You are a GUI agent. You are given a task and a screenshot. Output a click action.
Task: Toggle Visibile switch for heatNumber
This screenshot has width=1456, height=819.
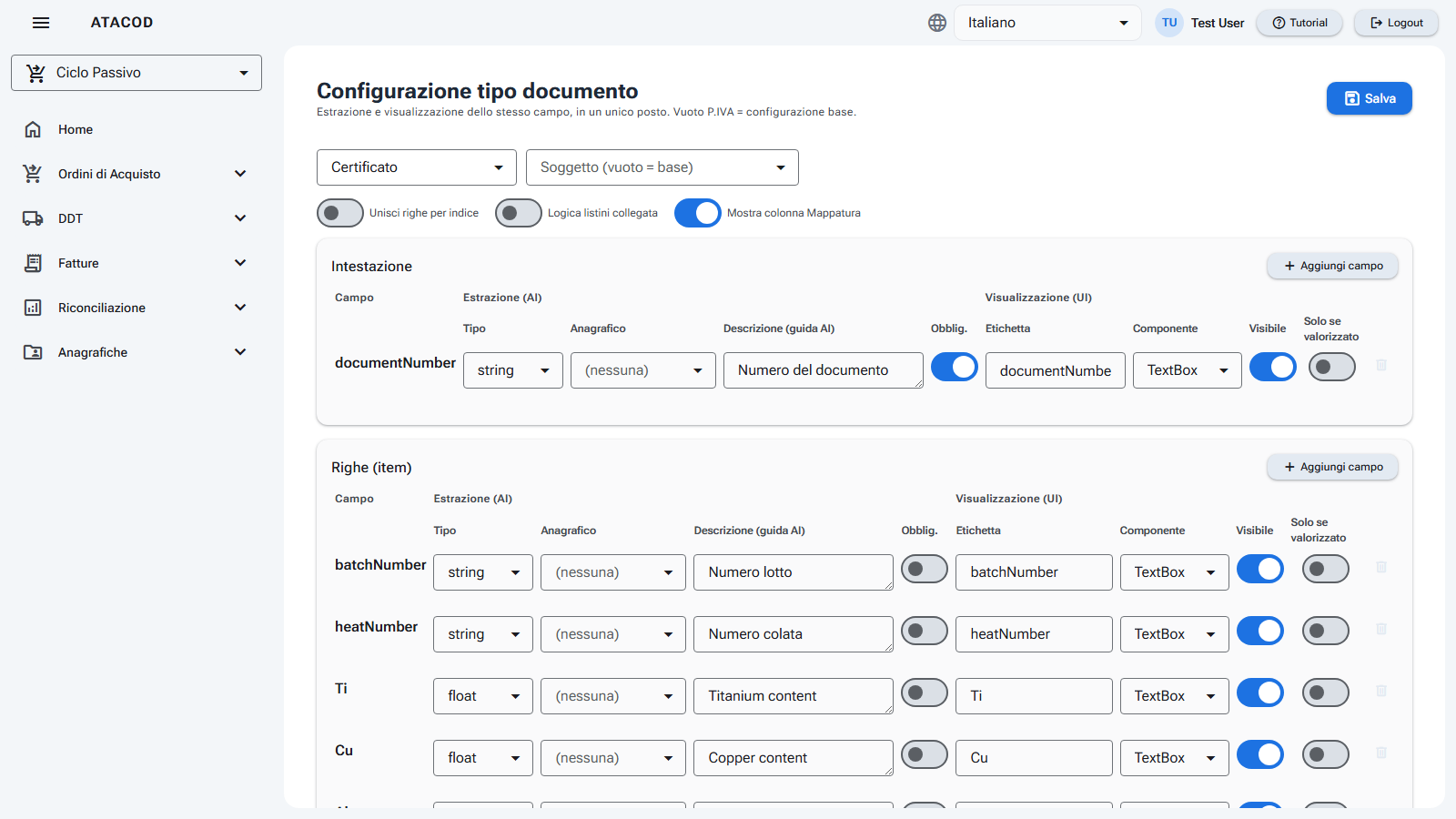(1260, 631)
